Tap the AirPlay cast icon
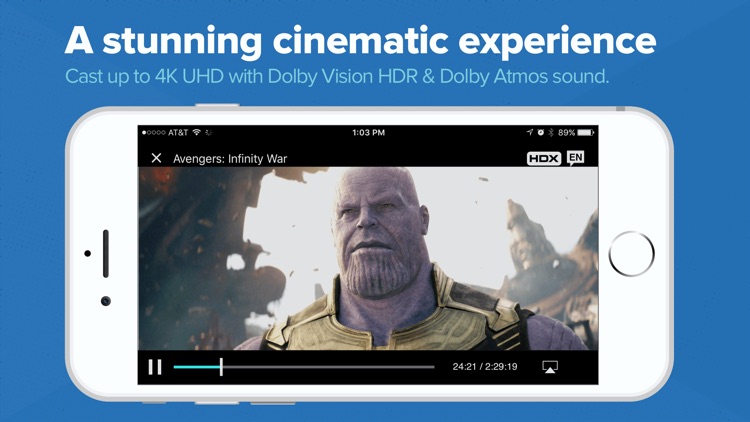Viewport: 750px width, 422px height. 550,367
